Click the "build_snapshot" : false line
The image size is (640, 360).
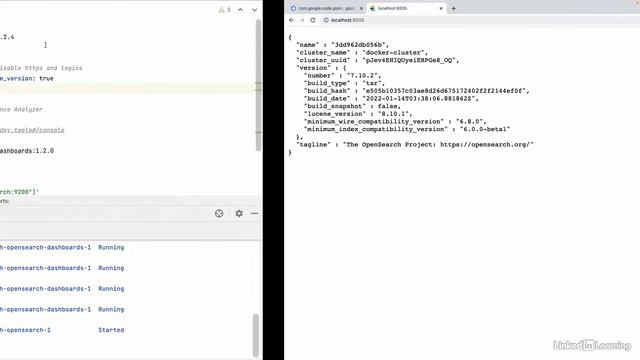(352, 106)
